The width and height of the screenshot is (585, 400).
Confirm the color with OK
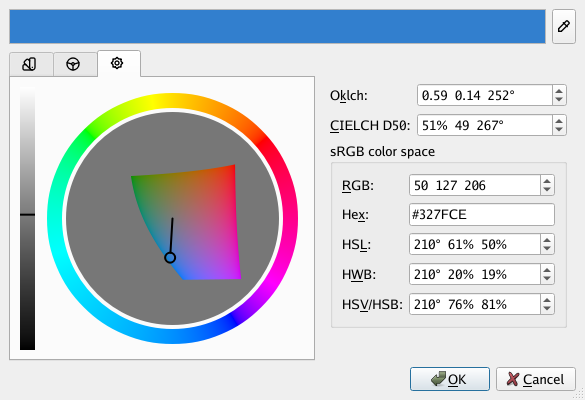coord(450,379)
